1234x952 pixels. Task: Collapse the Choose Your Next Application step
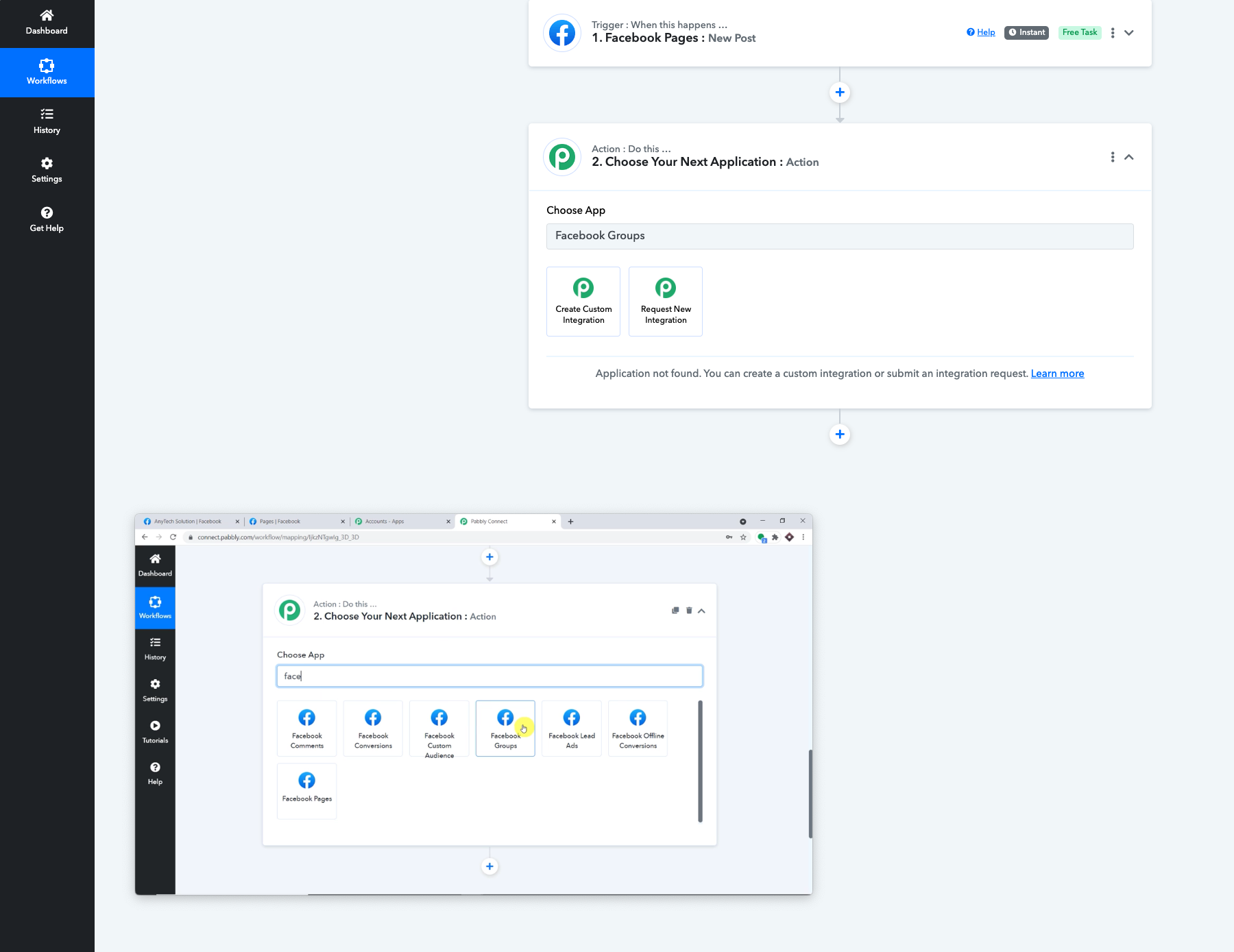click(1129, 157)
